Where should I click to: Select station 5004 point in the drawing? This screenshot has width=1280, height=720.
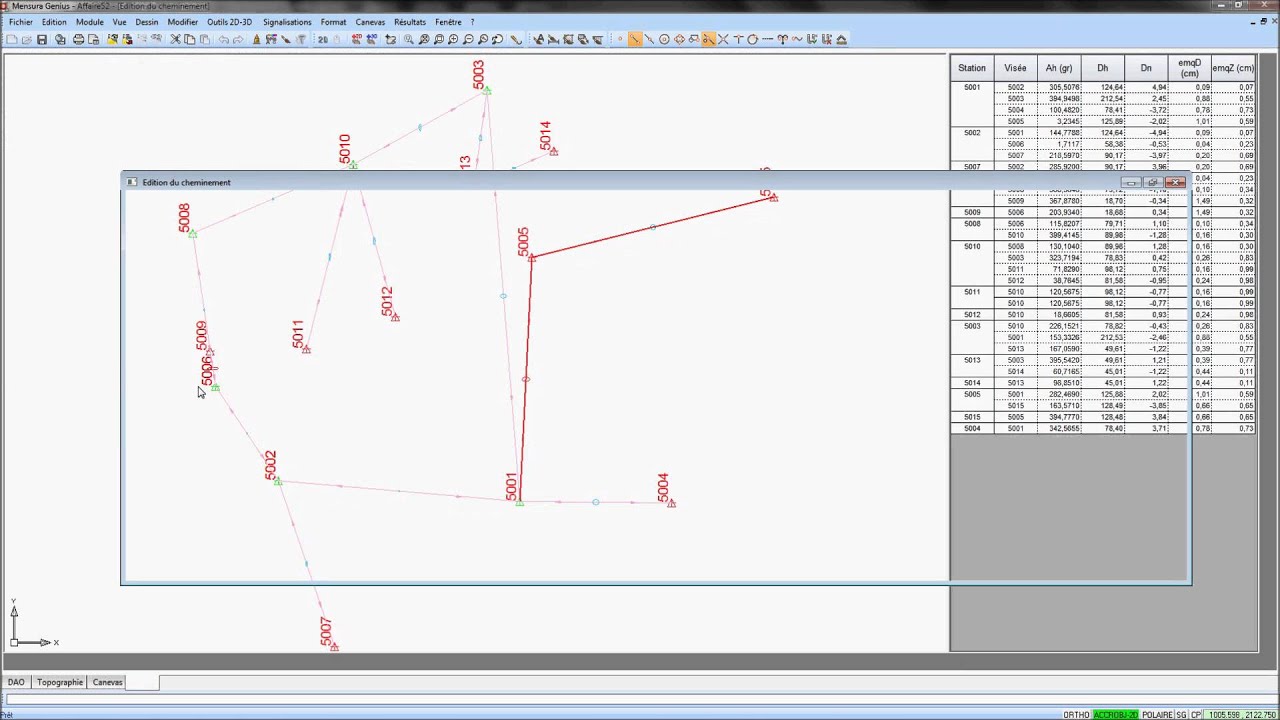pyautogui.click(x=671, y=503)
